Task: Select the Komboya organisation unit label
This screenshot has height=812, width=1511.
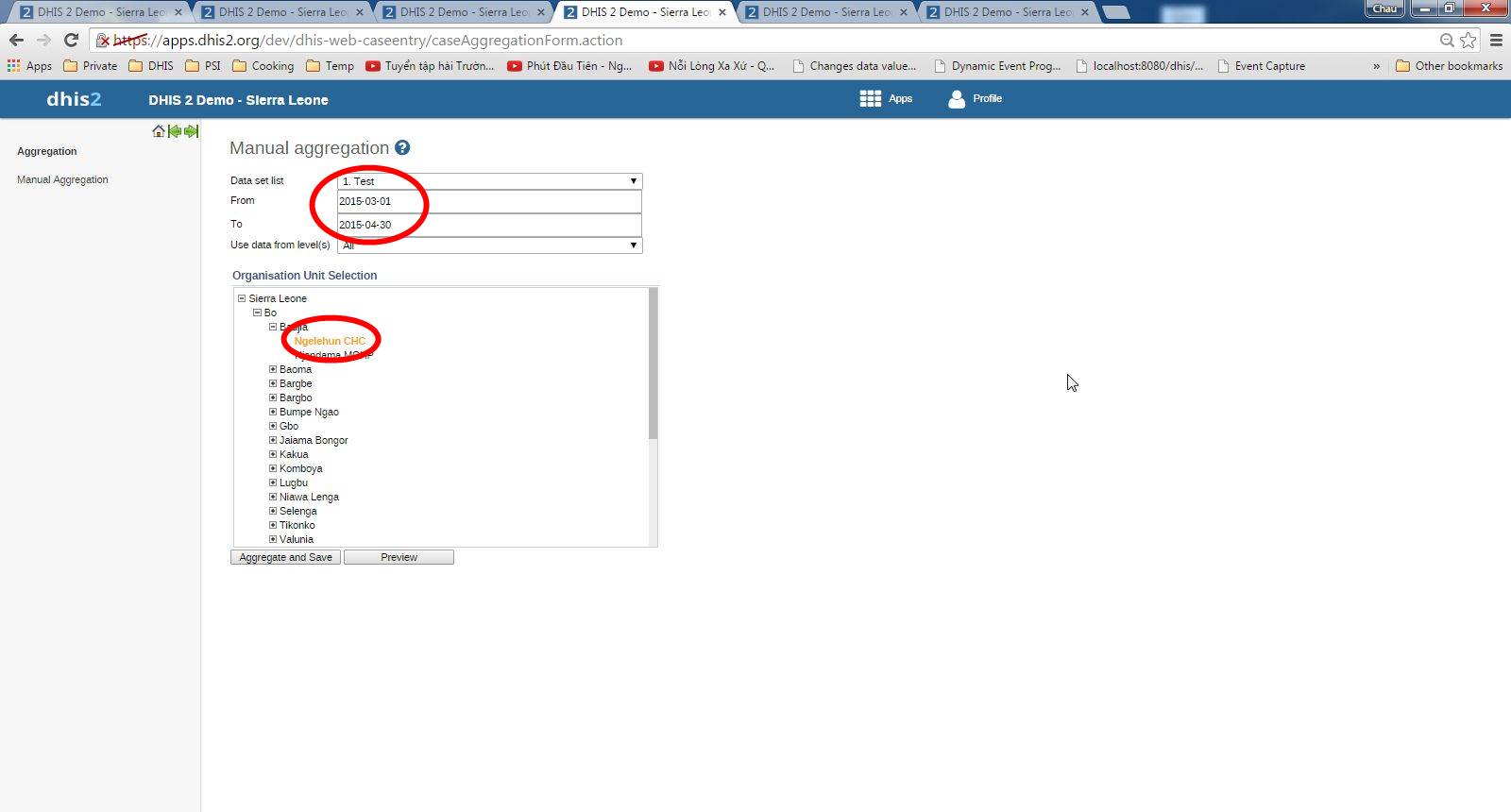Action: coord(301,468)
